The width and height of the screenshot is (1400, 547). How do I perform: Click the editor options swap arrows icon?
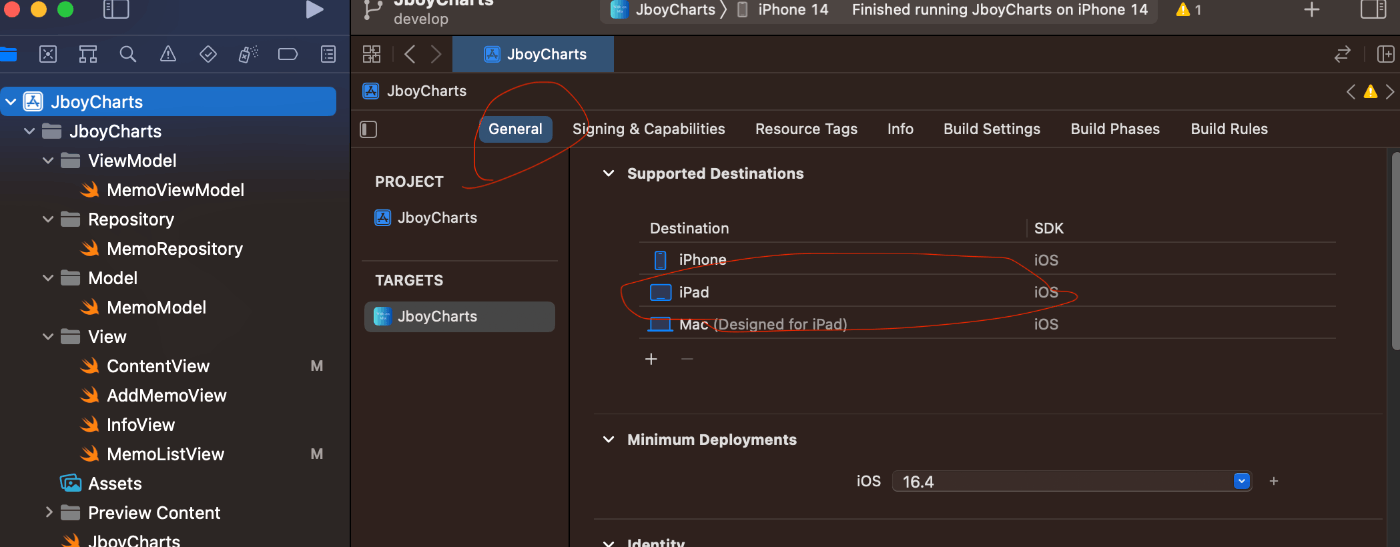click(1343, 55)
